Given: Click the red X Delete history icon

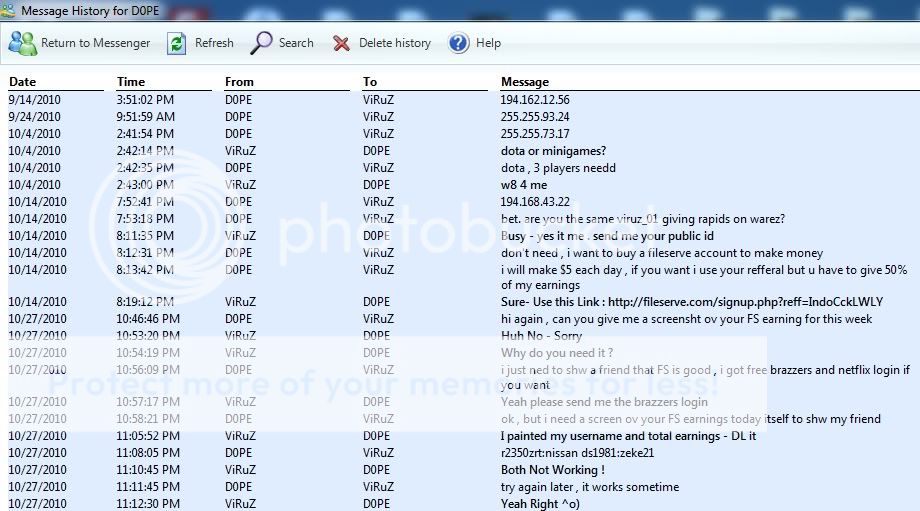Looking at the screenshot, I should (x=342, y=43).
